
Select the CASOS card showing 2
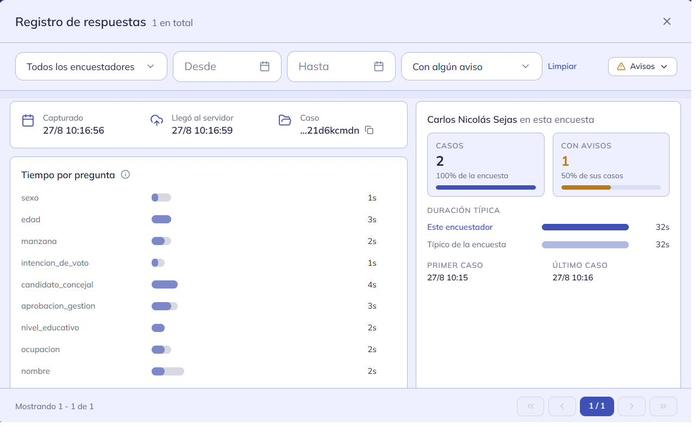pos(486,165)
